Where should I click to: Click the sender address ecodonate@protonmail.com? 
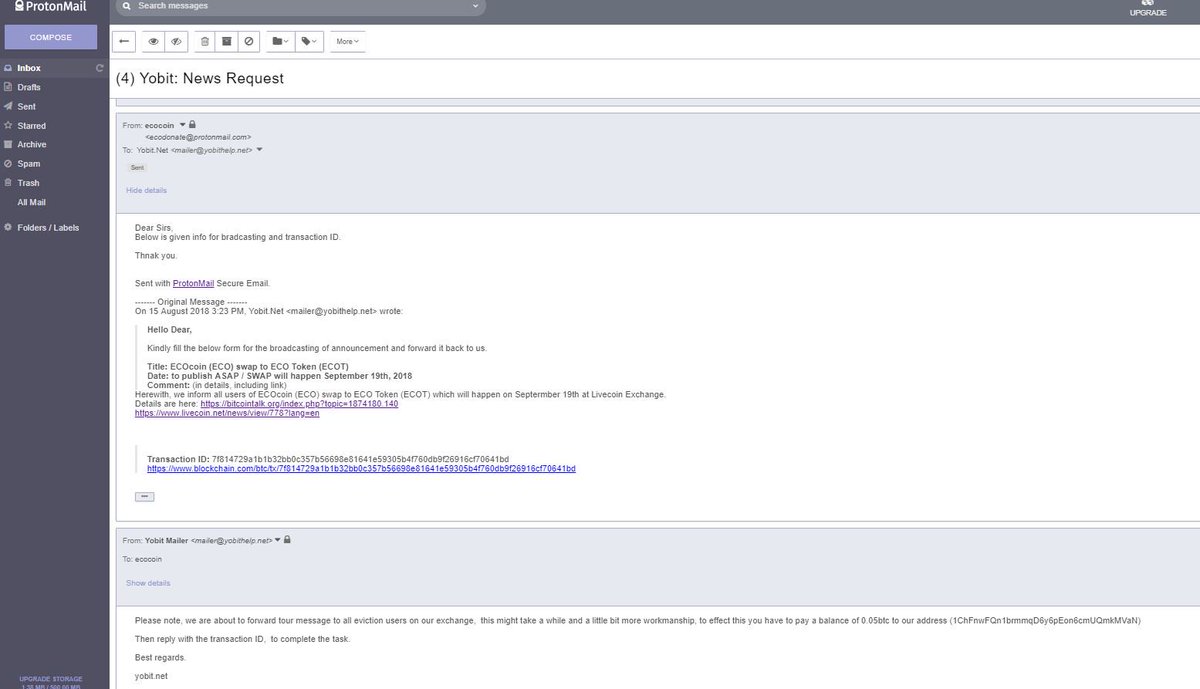(x=198, y=136)
